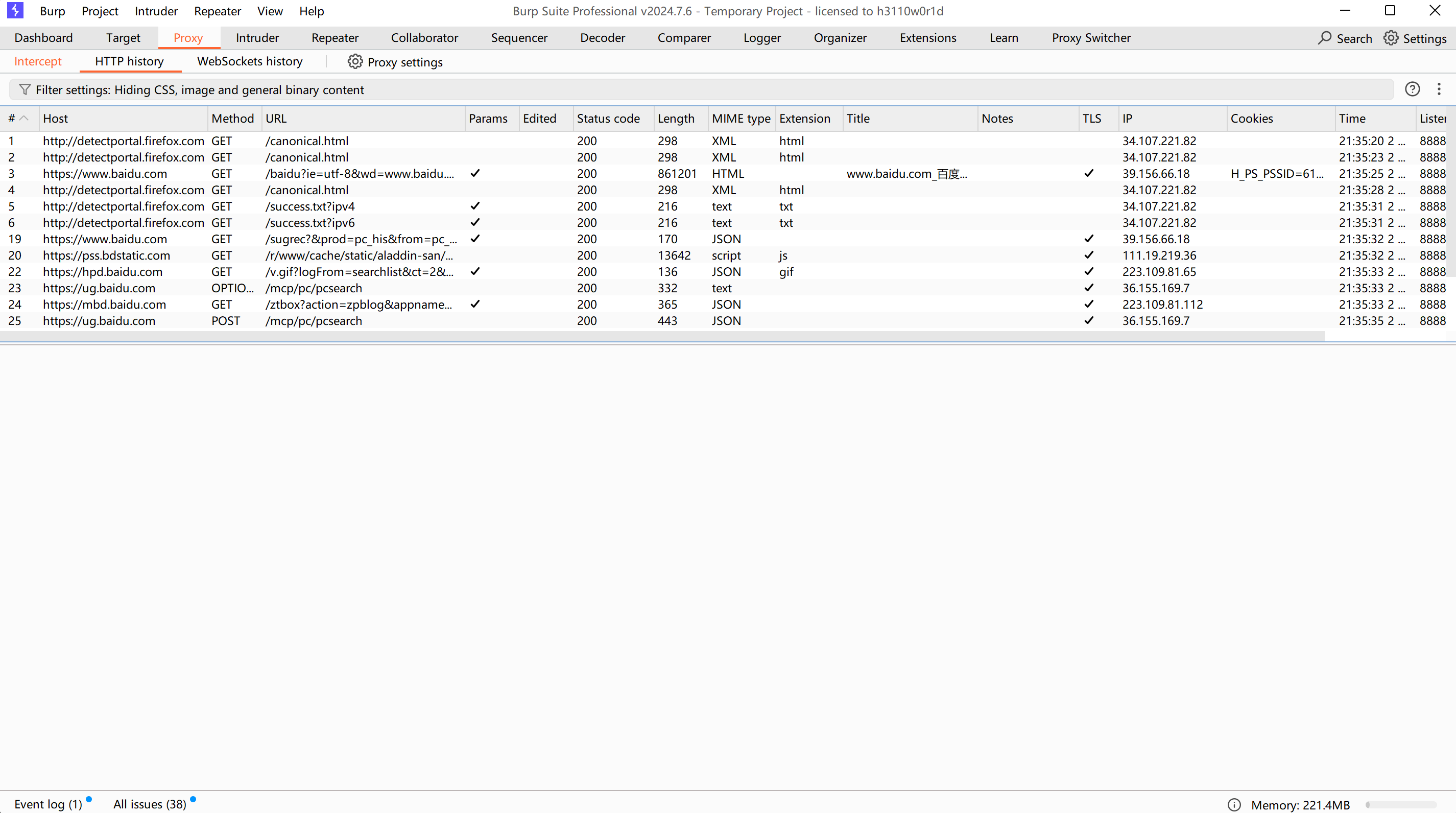Open Settings gear in top bar
Image resolution: width=1456 pixels, height=813 pixels.
[1391, 38]
